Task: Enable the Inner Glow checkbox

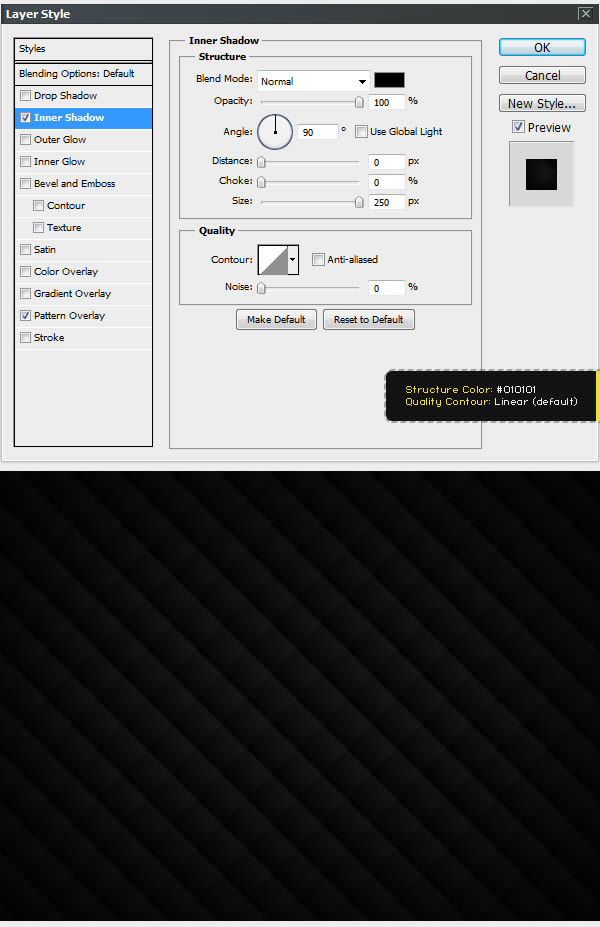Action: pyautogui.click(x=25, y=161)
